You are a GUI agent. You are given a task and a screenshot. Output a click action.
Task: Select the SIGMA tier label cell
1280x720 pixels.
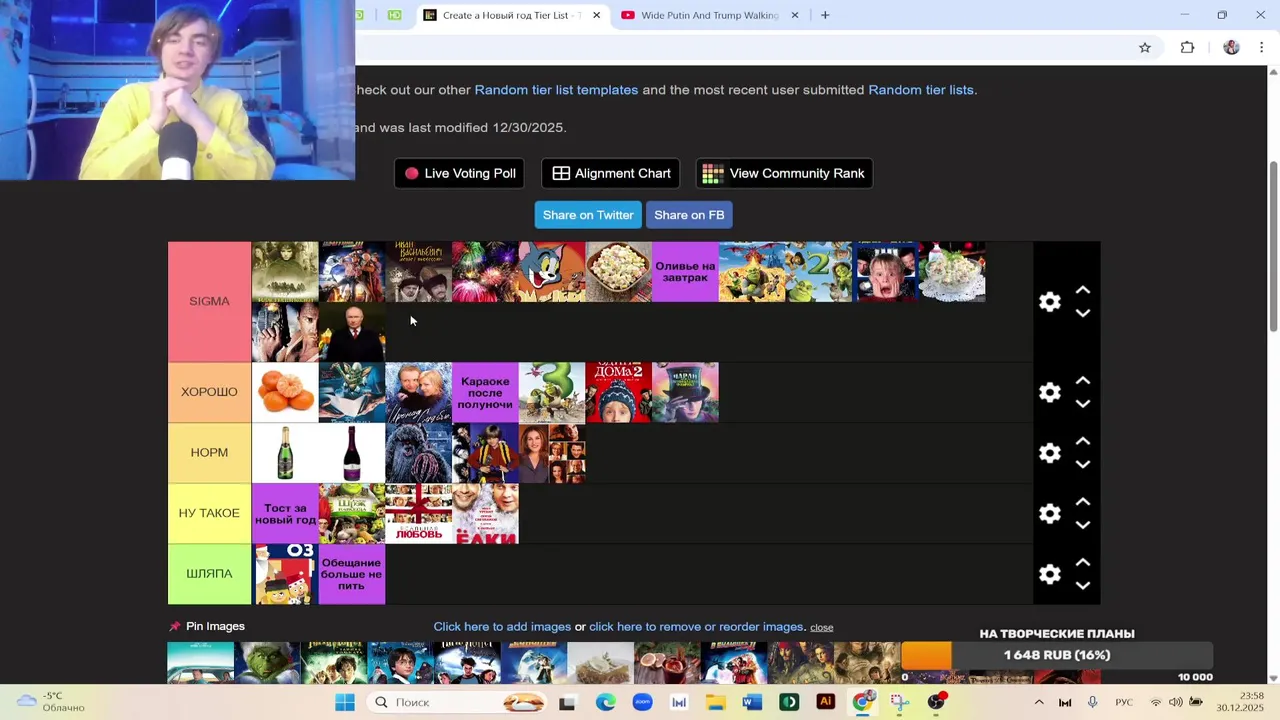click(209, 301)
